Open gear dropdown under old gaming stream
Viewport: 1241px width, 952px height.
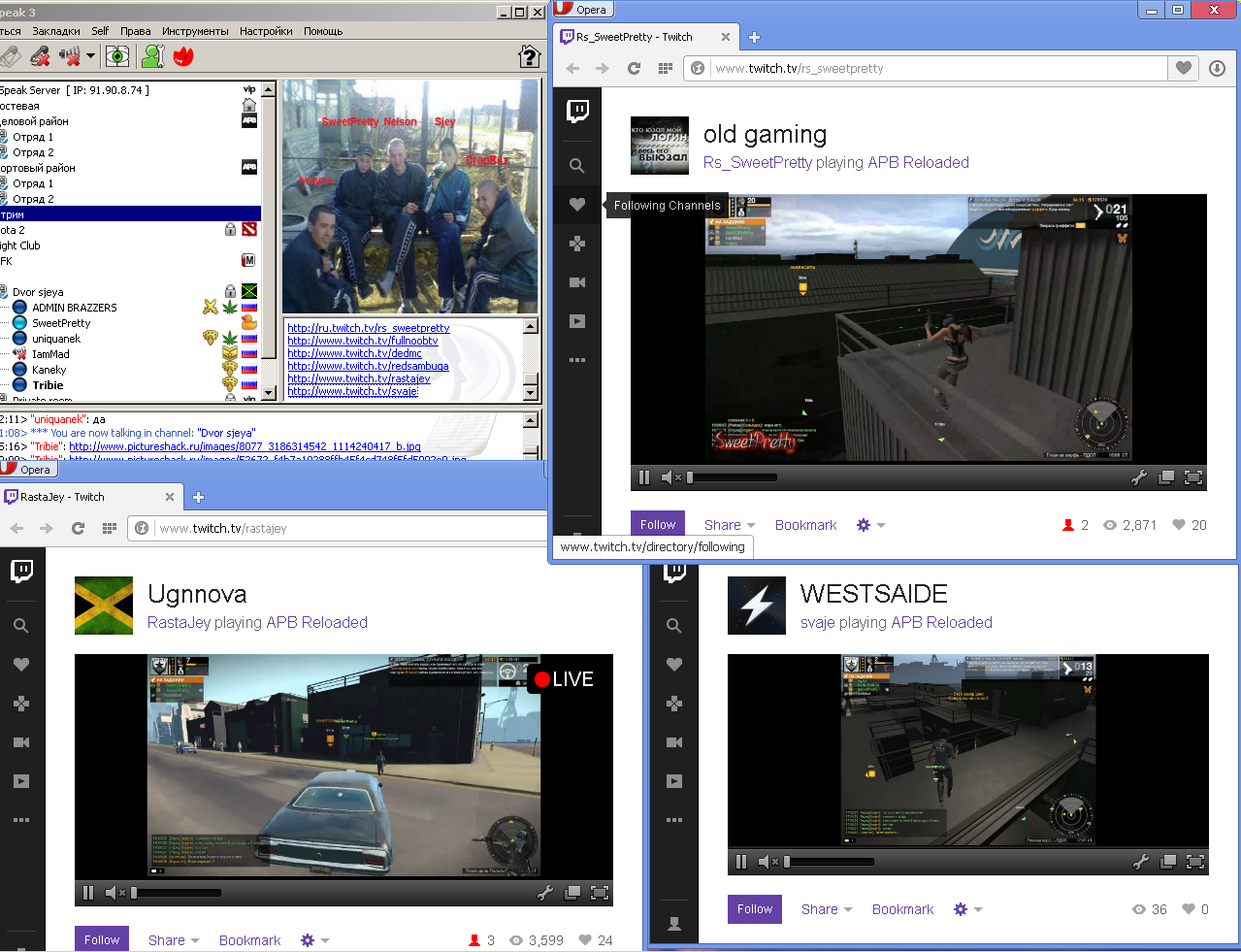[870, 525]
